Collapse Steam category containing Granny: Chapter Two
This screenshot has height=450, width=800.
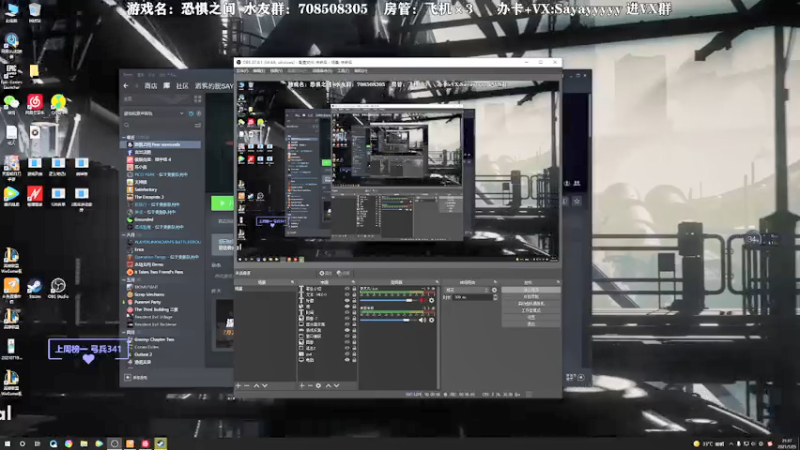coord(124,332)
